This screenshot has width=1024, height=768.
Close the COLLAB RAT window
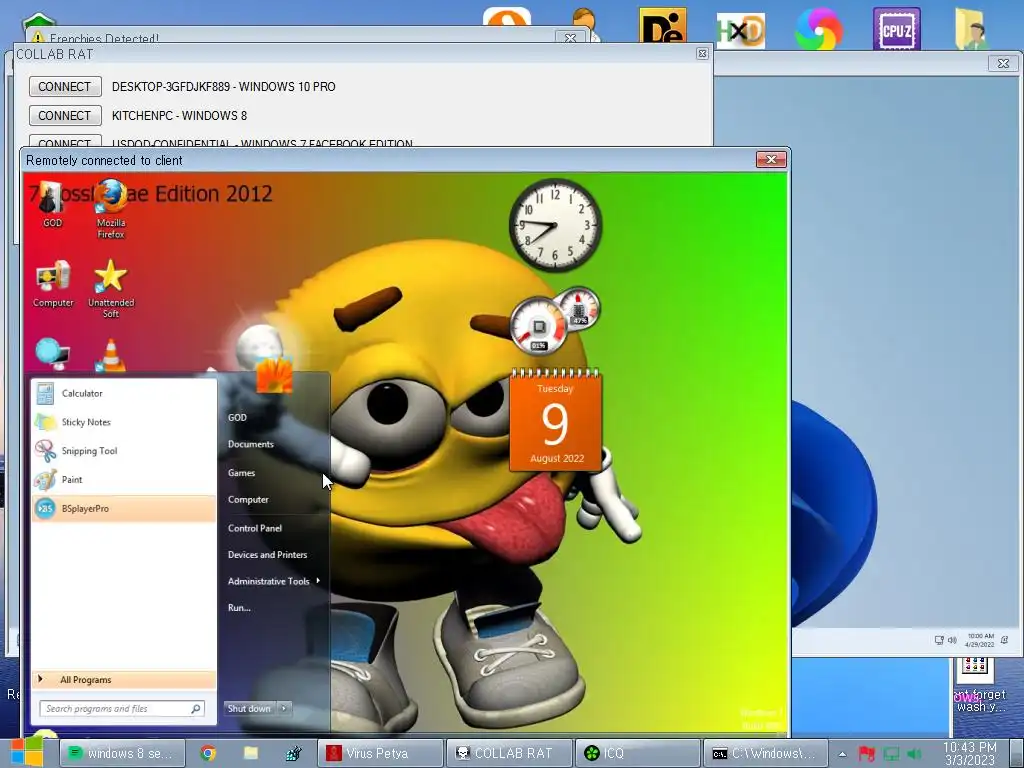pyautogui.click(x=702, y=54)
